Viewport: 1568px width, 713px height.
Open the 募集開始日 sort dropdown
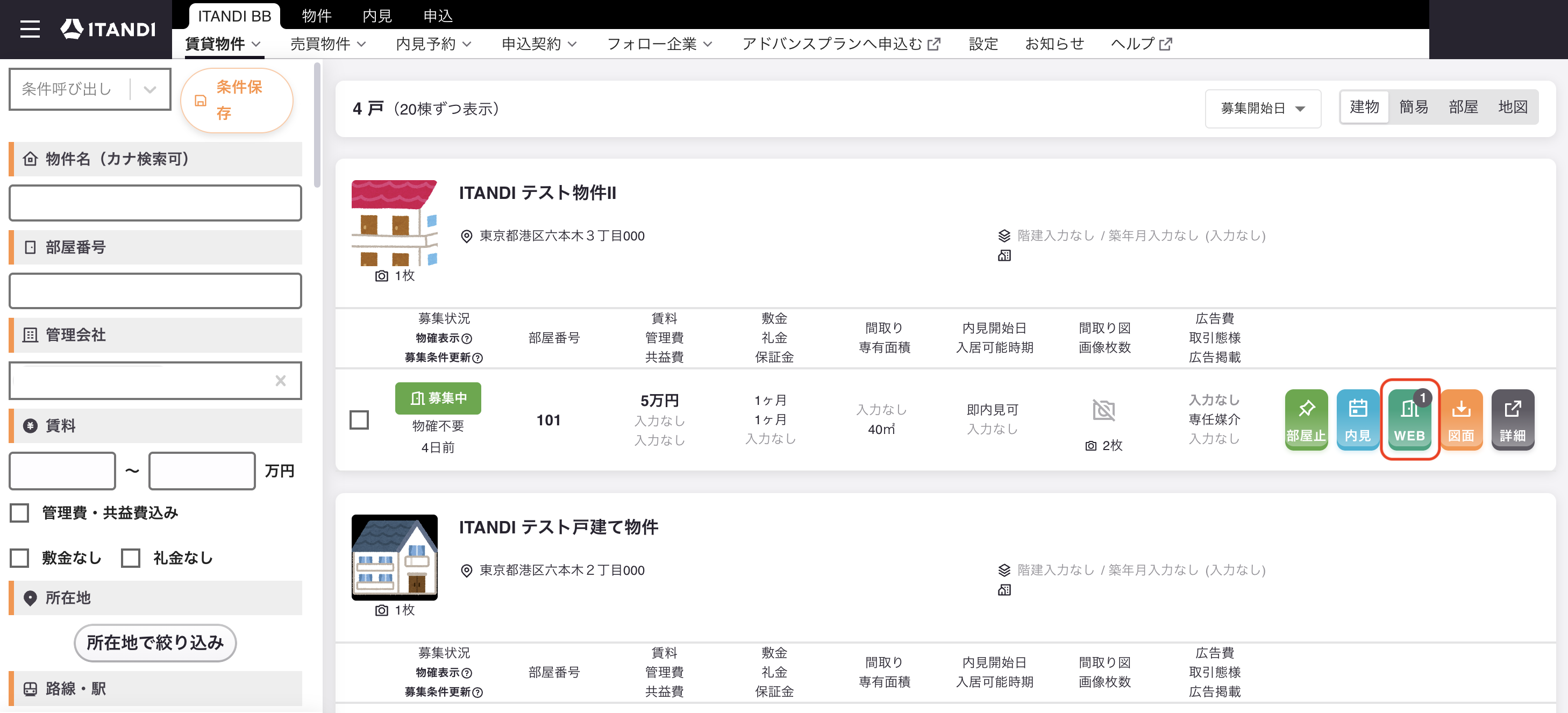pos(1263,109)
